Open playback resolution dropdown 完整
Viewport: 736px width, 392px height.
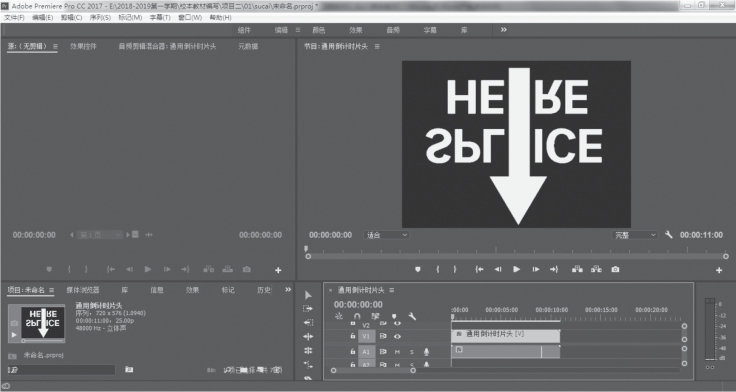[635, 235]
